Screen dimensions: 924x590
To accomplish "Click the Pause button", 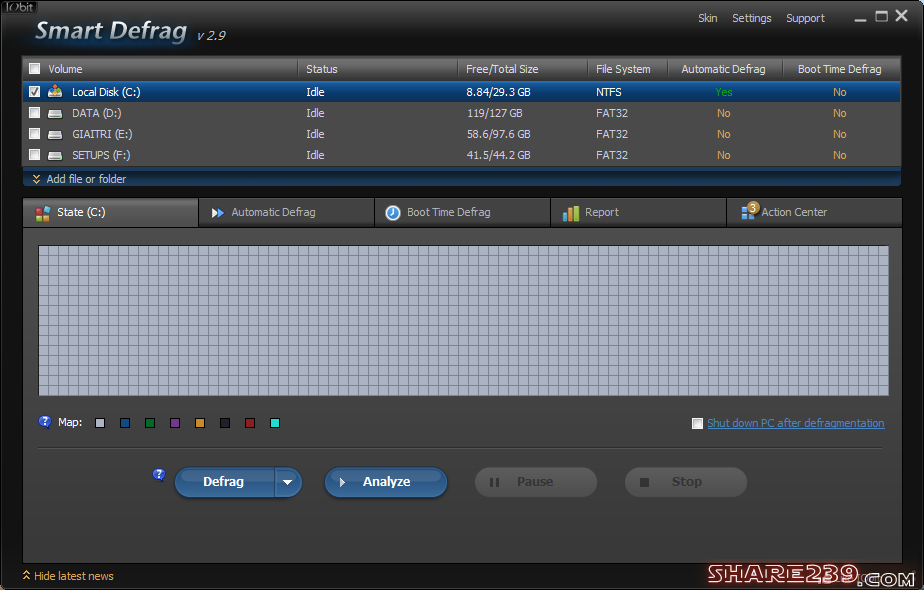I will click(x=536, y=482).
